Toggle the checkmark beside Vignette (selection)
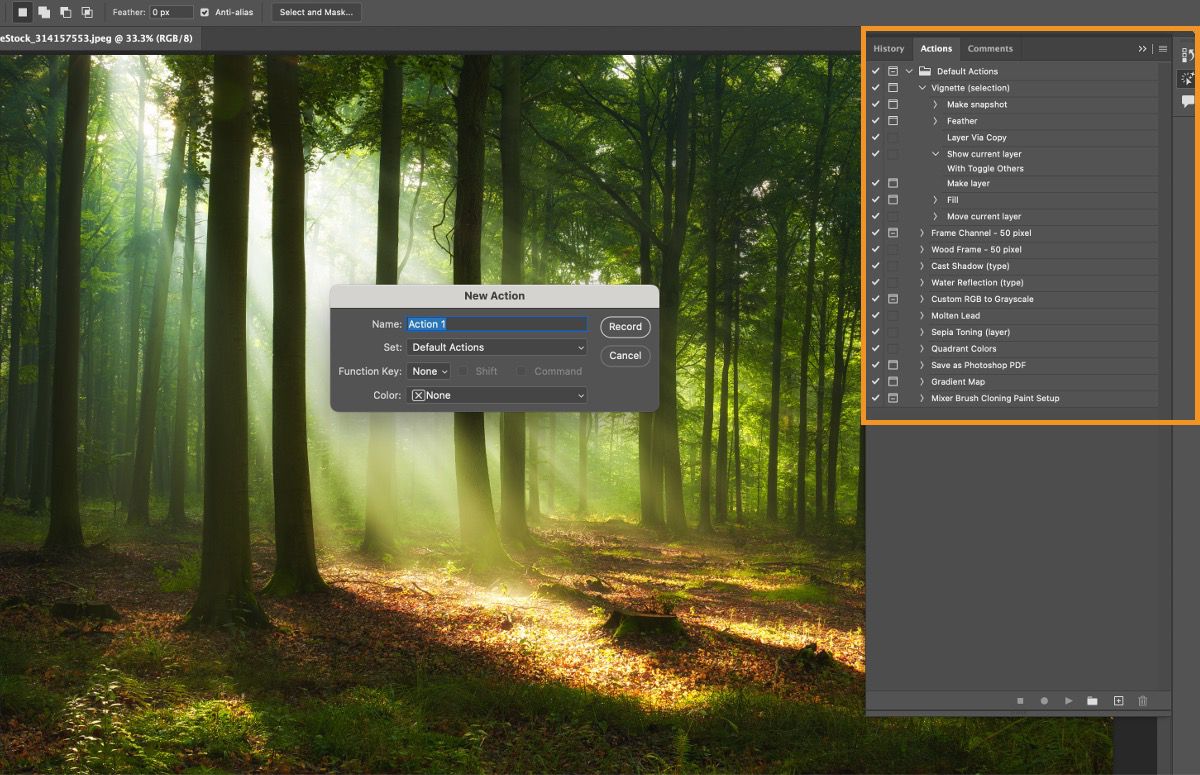This screenshot has width=1200, height=775. pyautogui.click(x=876, y=87)
